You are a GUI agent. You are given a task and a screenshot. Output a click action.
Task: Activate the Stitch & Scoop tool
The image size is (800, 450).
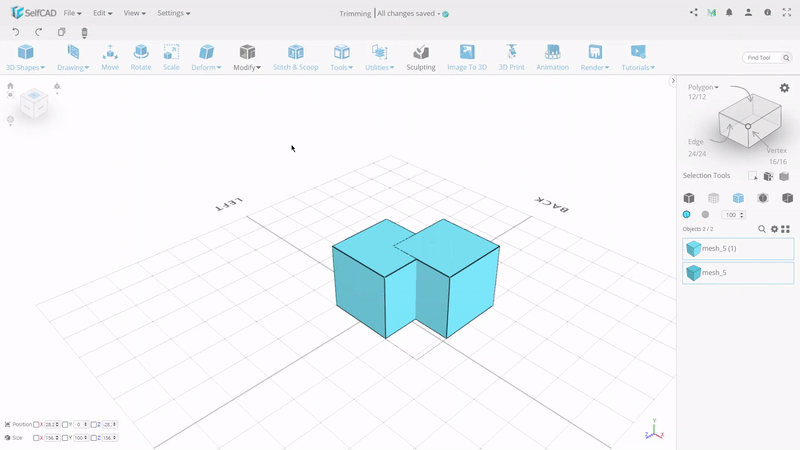(x=295, y=57)
